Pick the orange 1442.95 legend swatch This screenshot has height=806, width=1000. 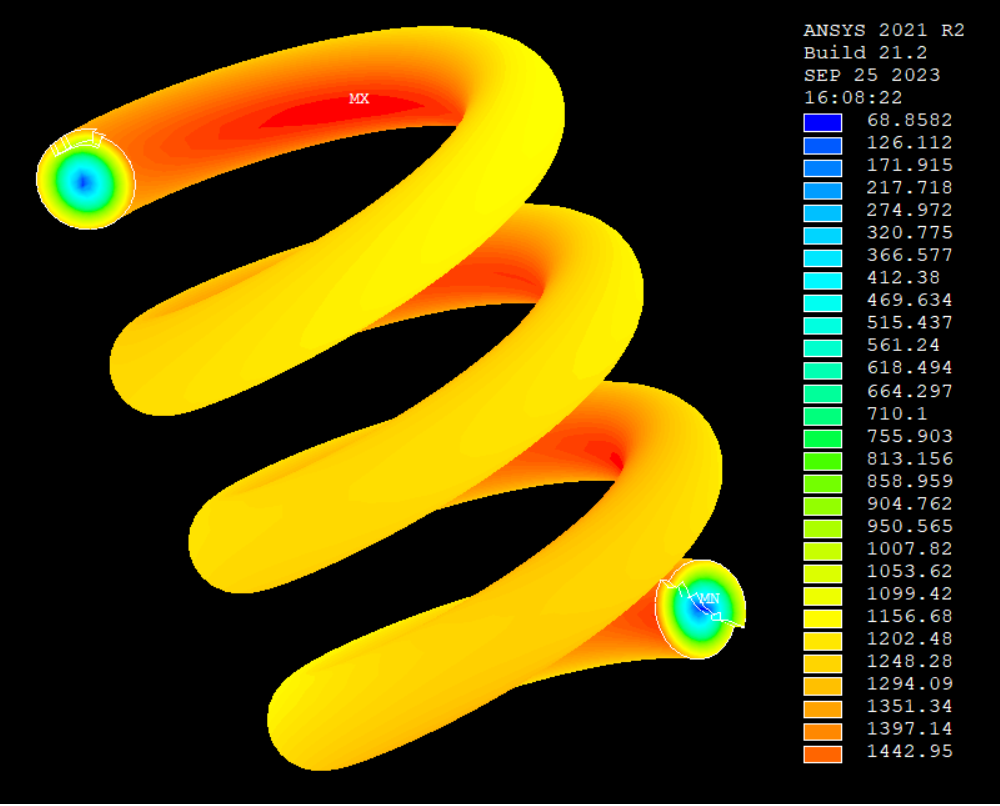pyautogui.click(x=823, y=754)
